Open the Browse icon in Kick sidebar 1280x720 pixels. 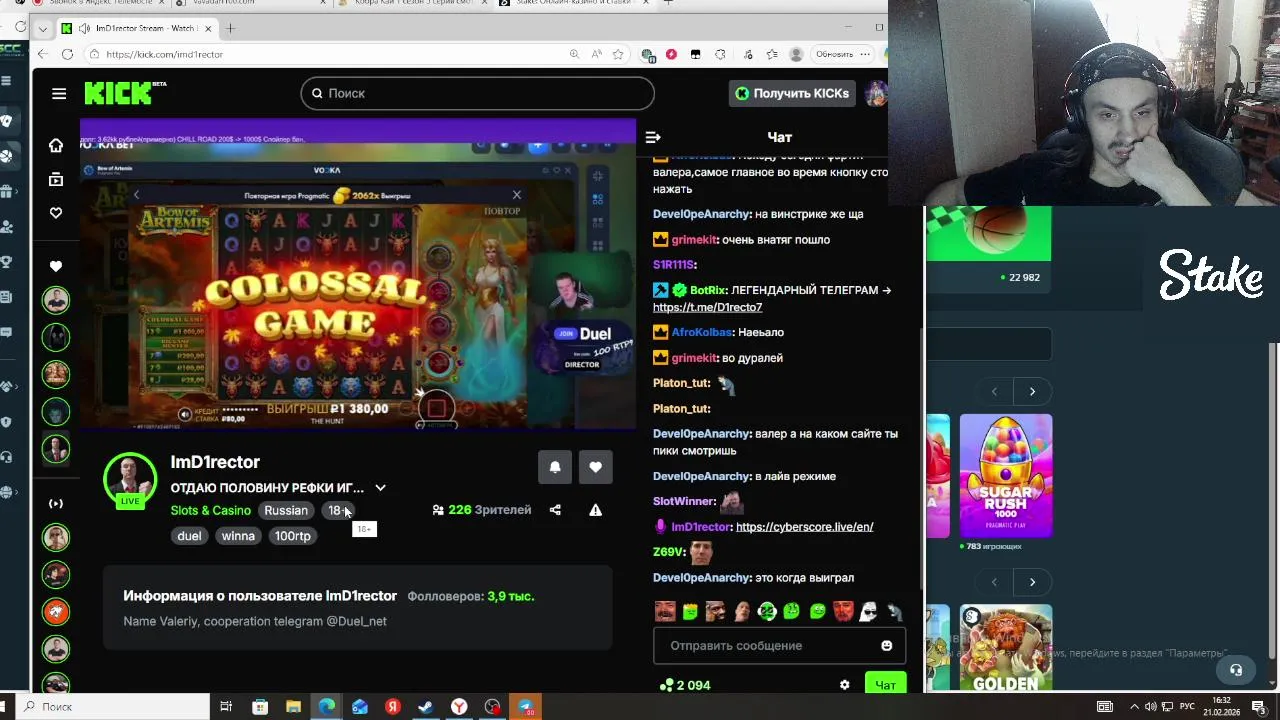56,179
